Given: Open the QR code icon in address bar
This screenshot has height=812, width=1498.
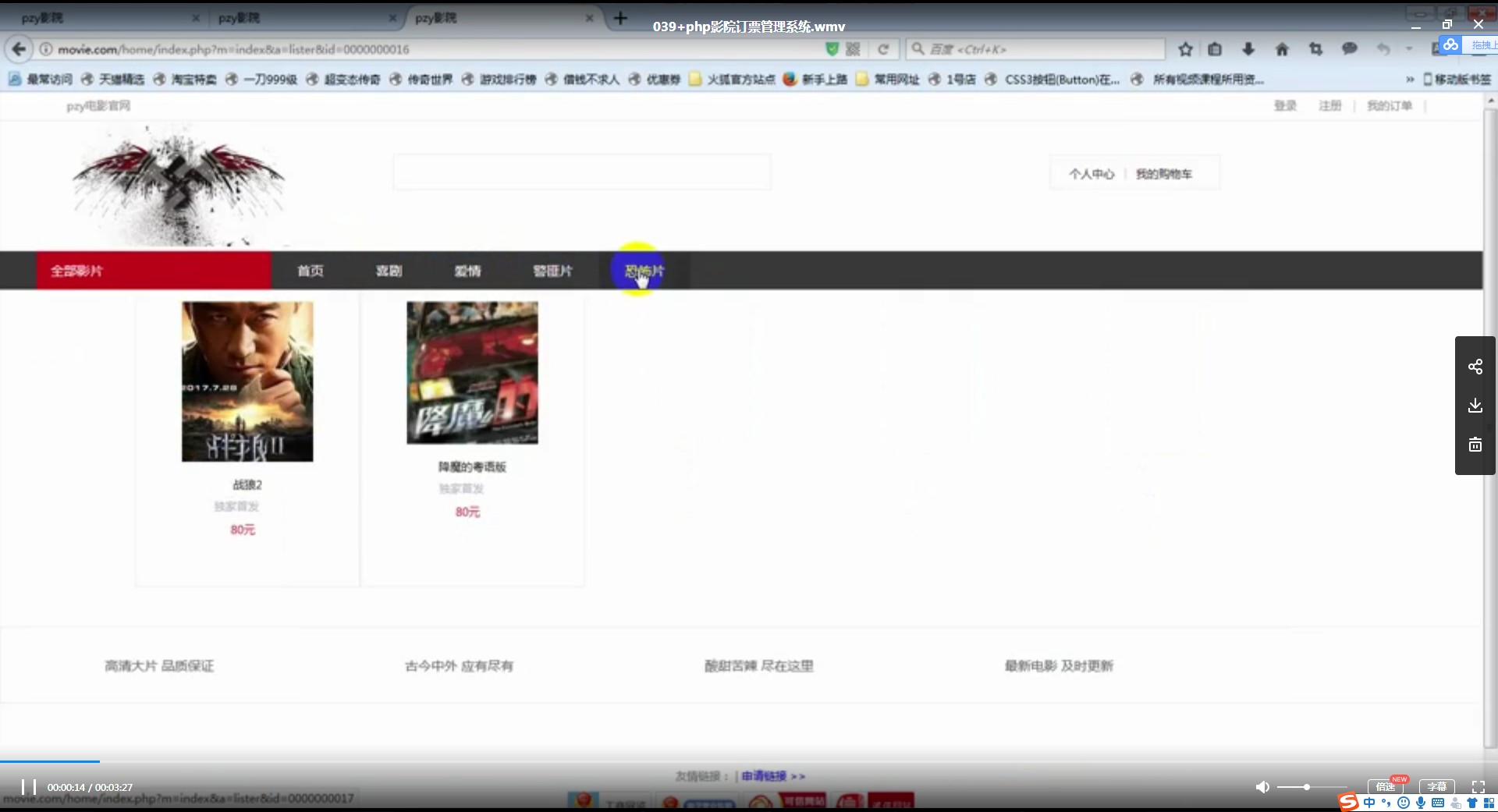Looking at the screenshot, I should [853, 49].
